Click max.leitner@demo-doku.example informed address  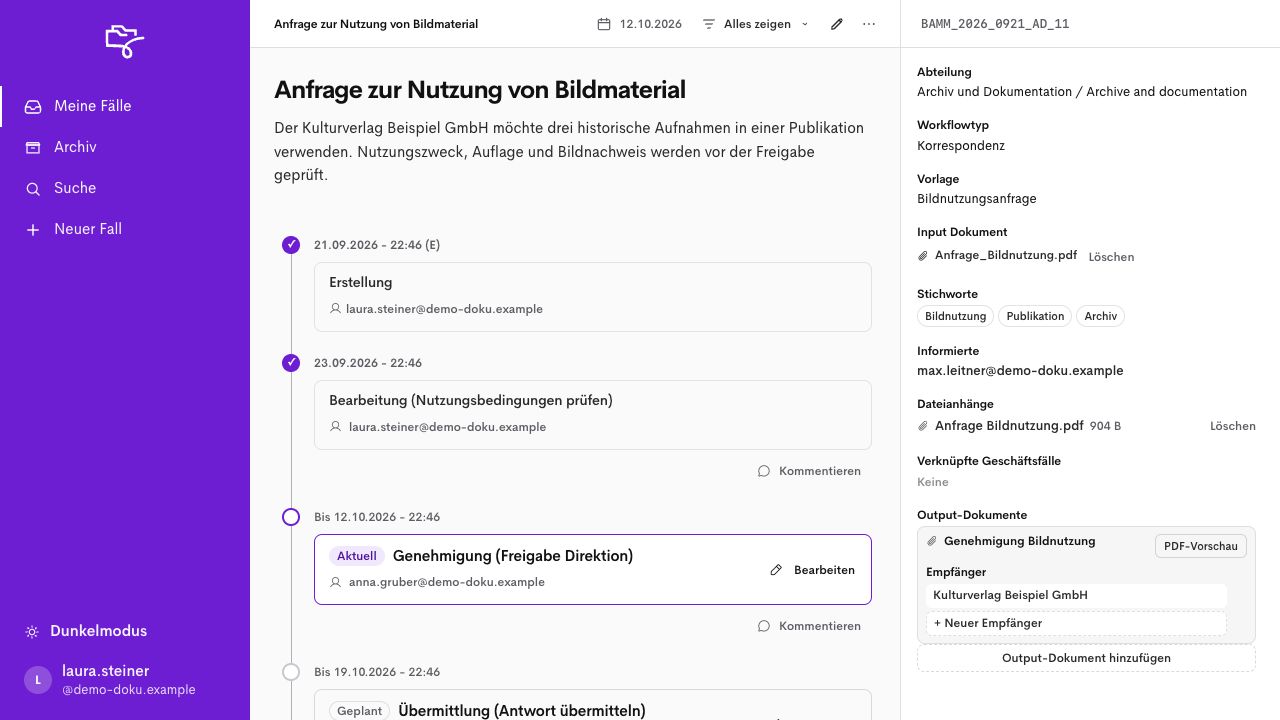point(1020,371)
